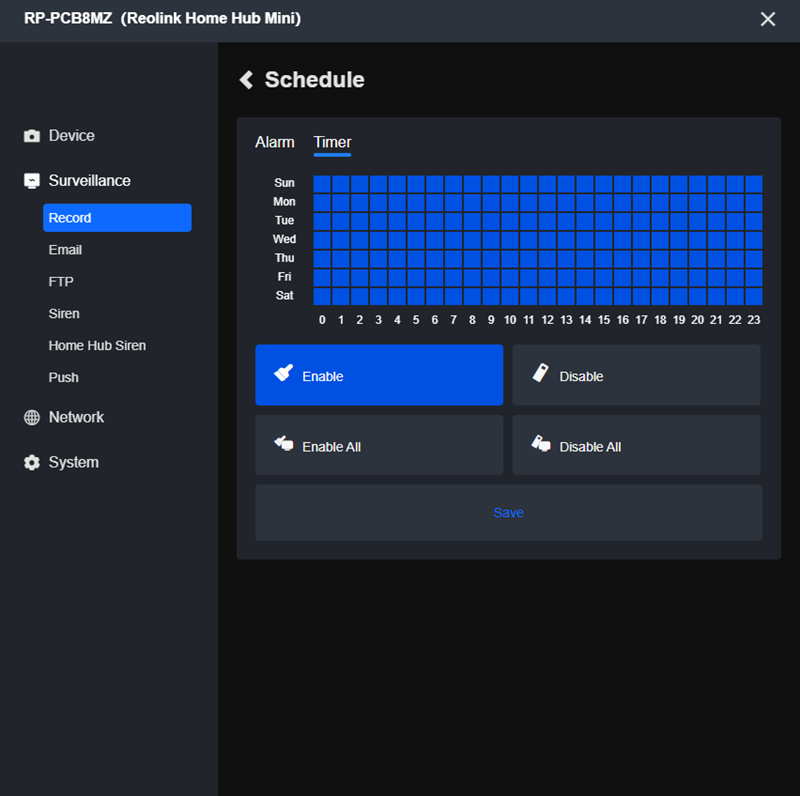Expand the Network section label
Image resolution: width=800 pixels, height=796 pixels.
coord(76,417)
